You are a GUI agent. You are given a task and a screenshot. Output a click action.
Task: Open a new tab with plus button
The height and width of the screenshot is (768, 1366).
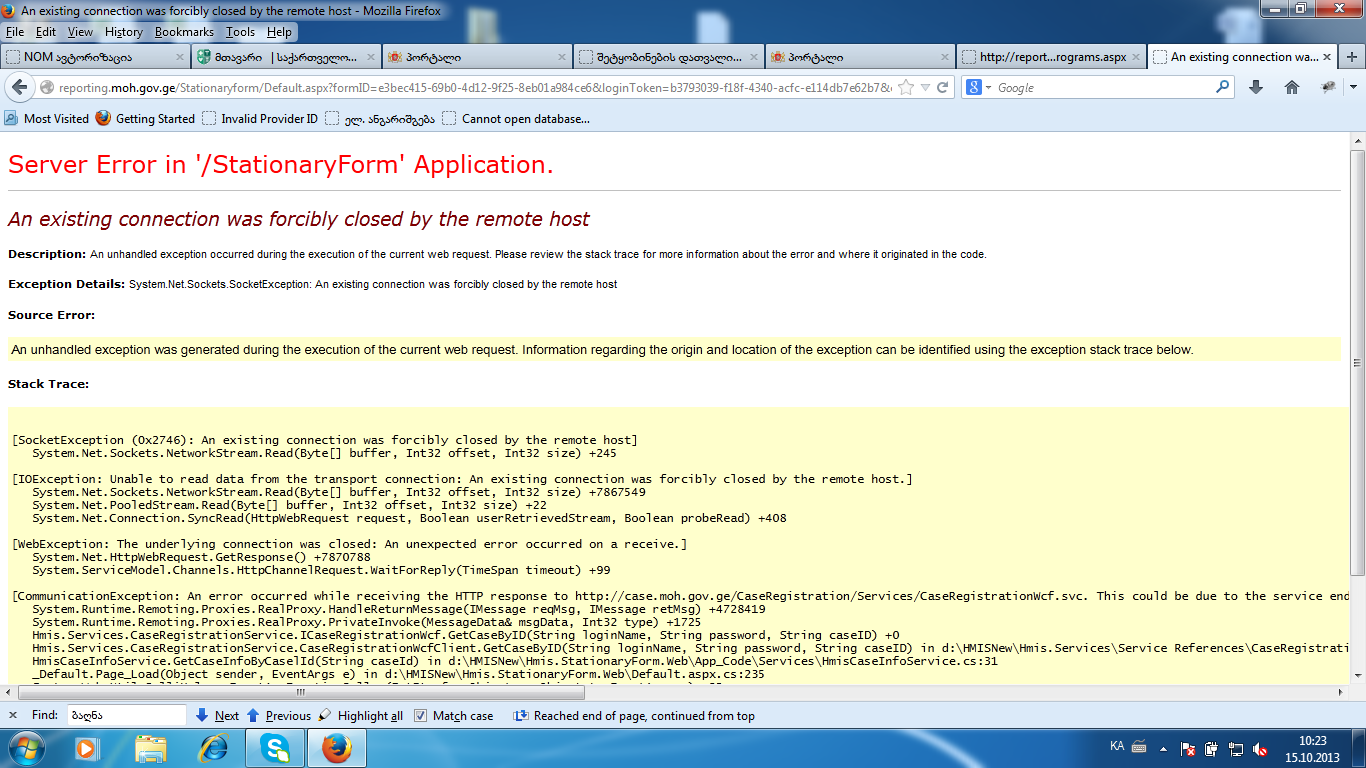(1353, 57)
